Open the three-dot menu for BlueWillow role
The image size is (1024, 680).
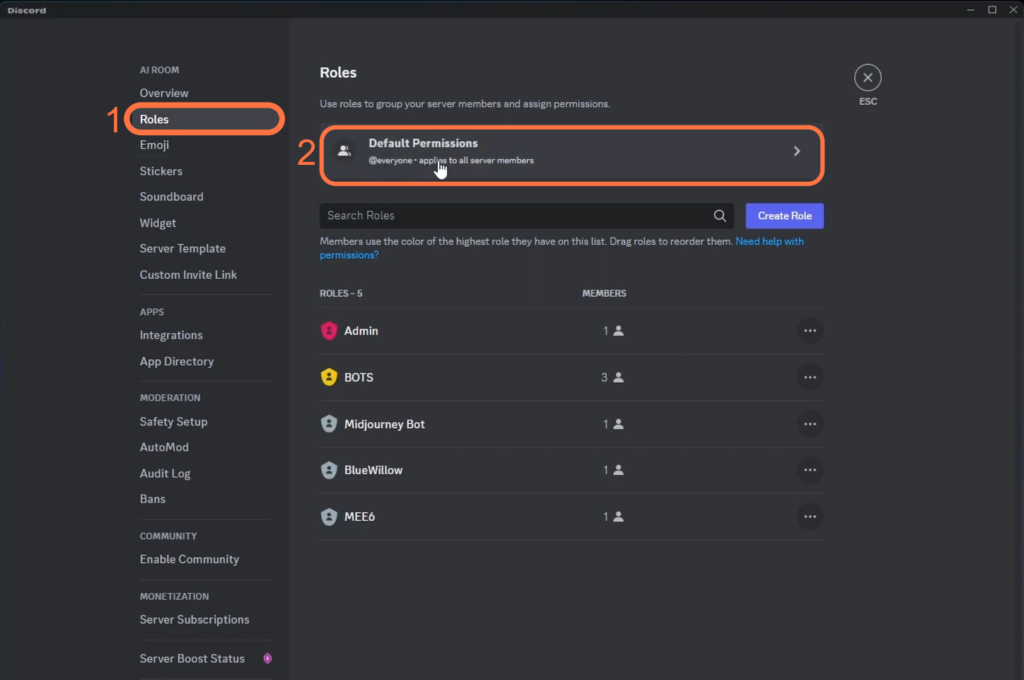(x=810, y=470)
